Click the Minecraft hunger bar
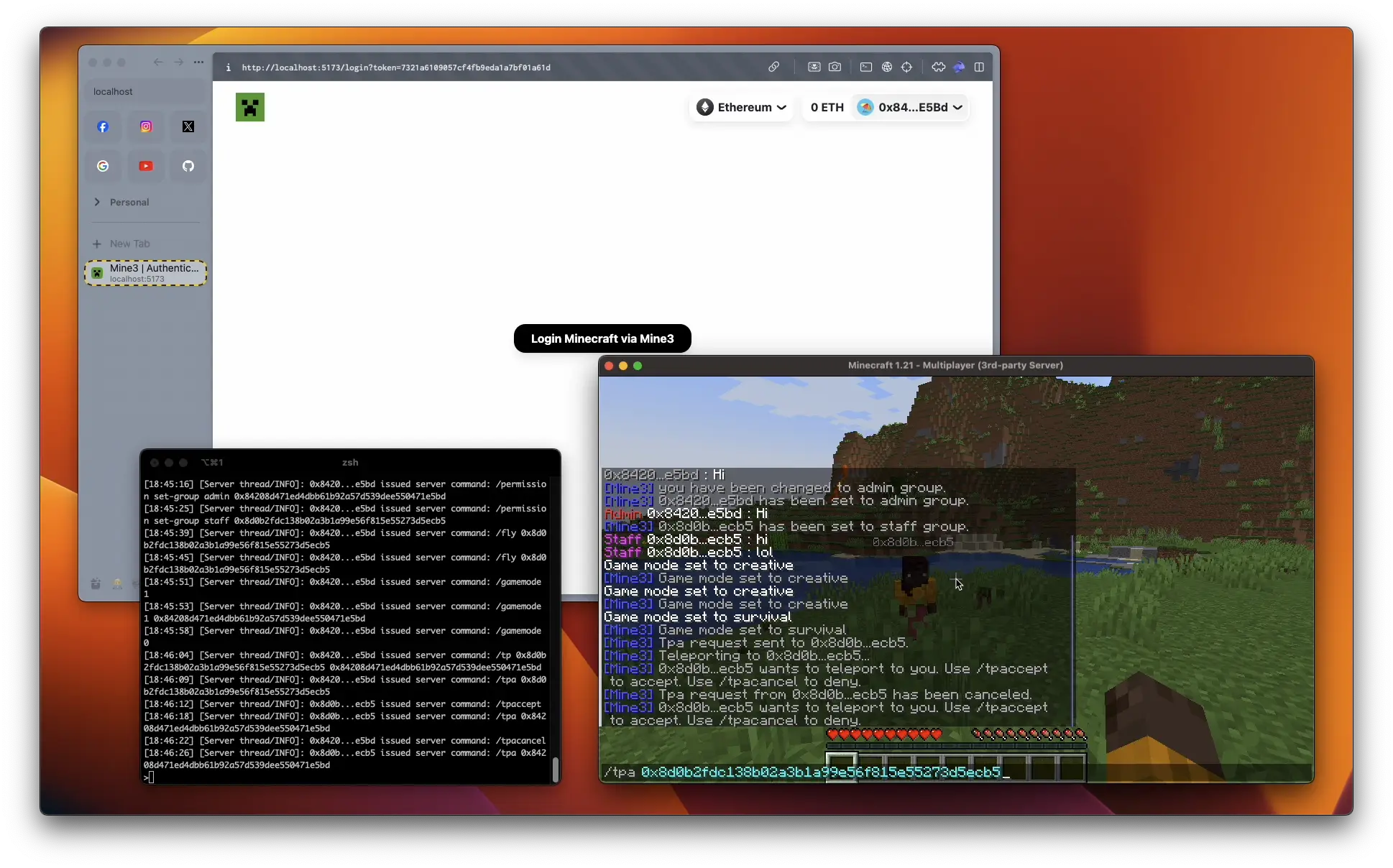 (x=1029, y=734)
